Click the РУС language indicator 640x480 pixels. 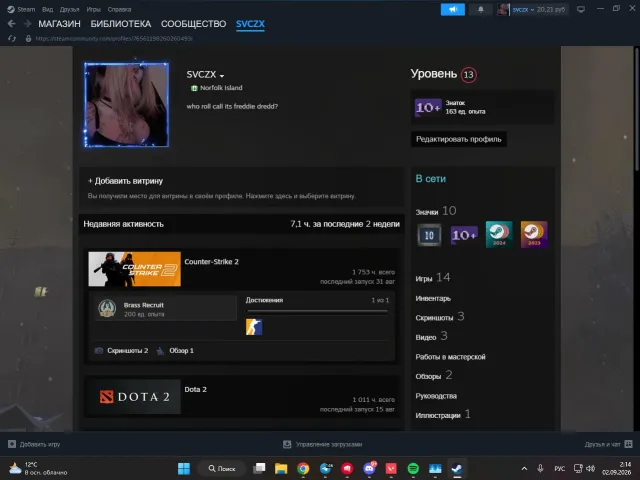560,468
